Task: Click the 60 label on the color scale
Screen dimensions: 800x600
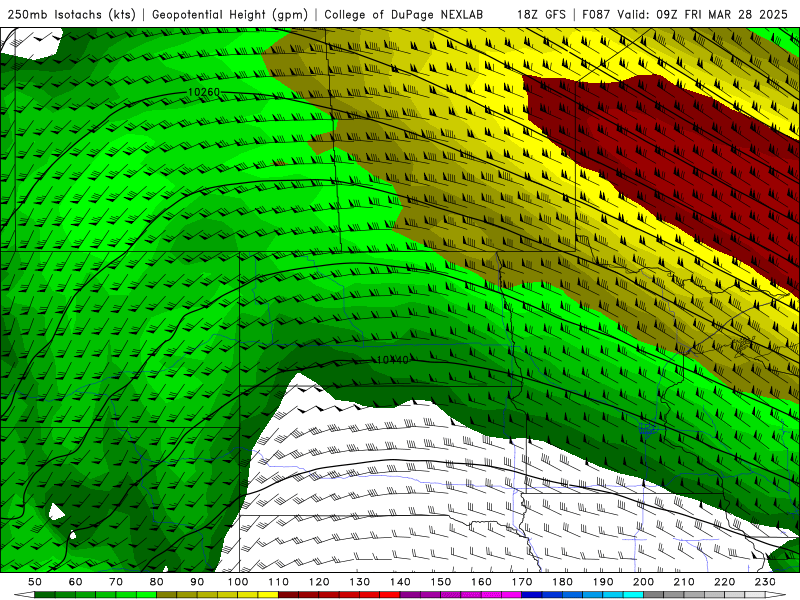Action: (x=75, y=582)
